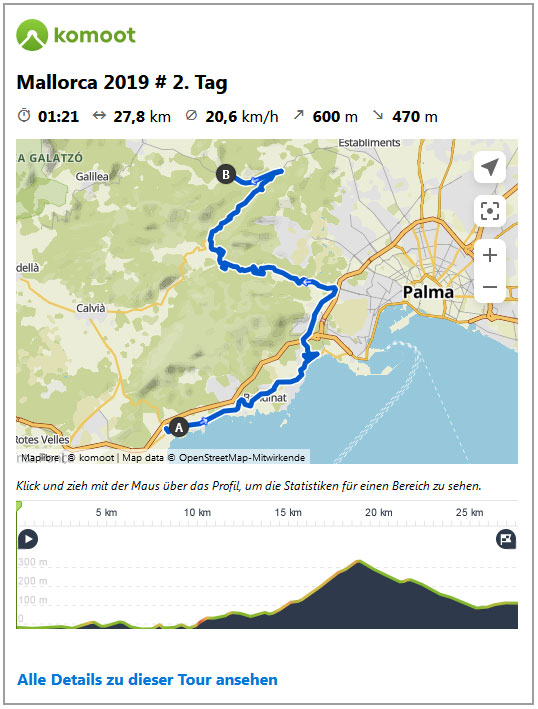Click the Palma city label on the map
Screen dimensions: 538x709
pyautogui.click(x=428, y=292)
